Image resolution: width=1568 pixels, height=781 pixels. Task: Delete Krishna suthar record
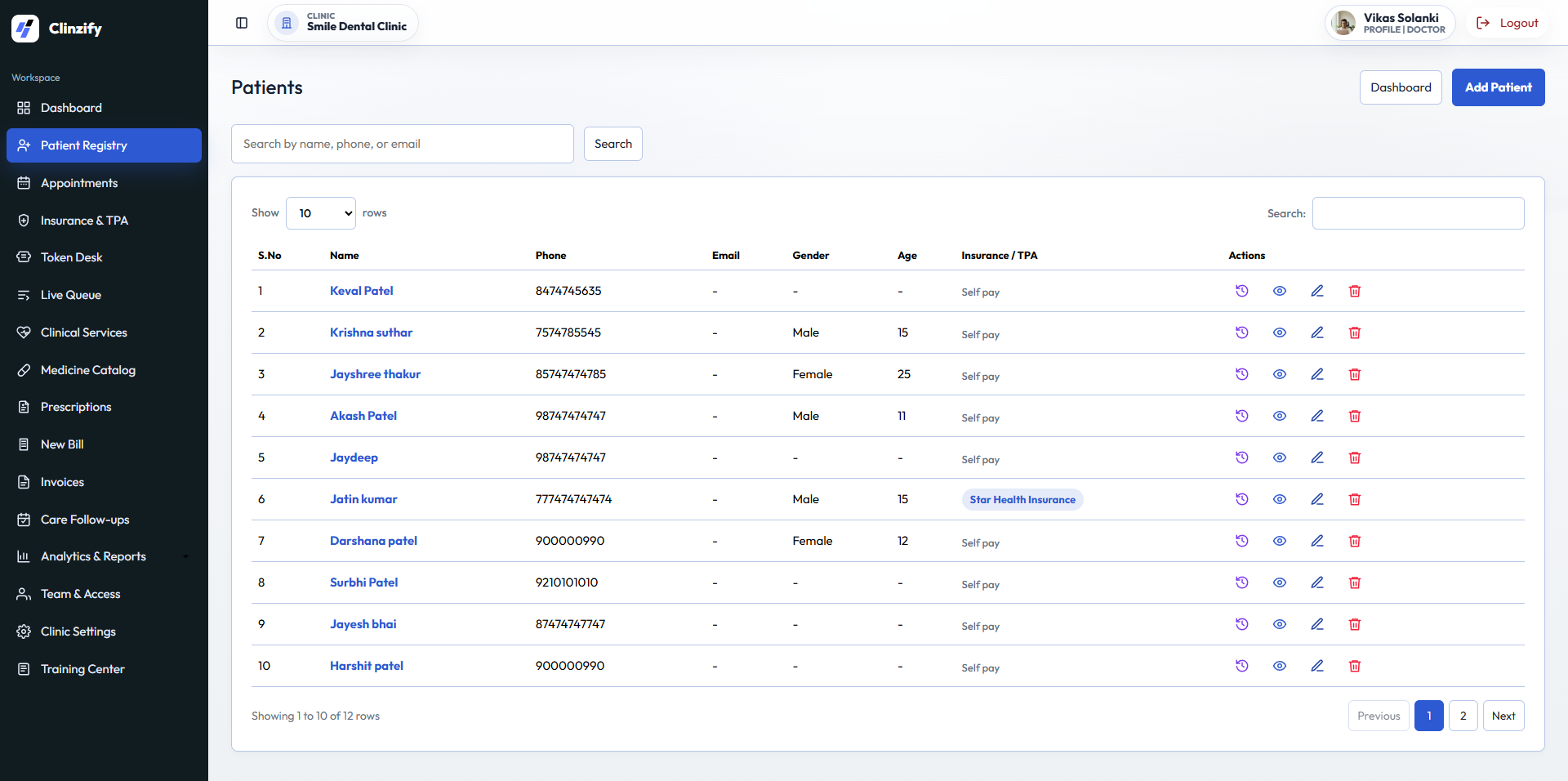coord(1354,332)
